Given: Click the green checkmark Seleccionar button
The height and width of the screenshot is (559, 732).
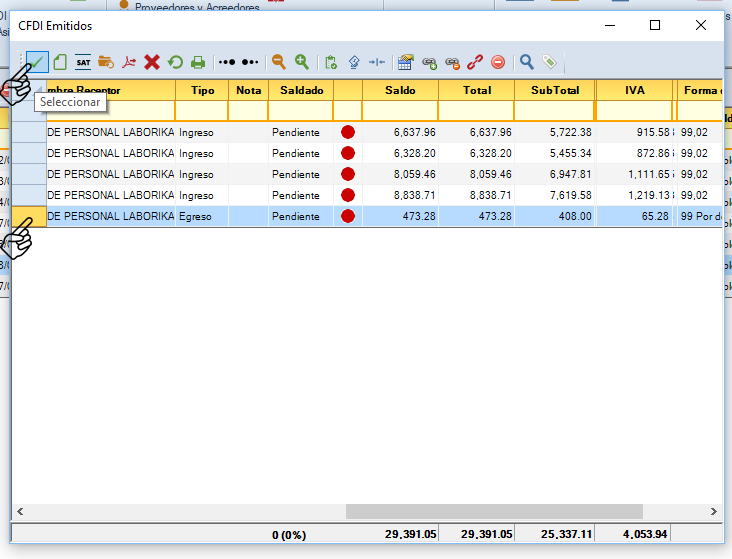Looking at the screenshot, I should (x=37, y=62).
